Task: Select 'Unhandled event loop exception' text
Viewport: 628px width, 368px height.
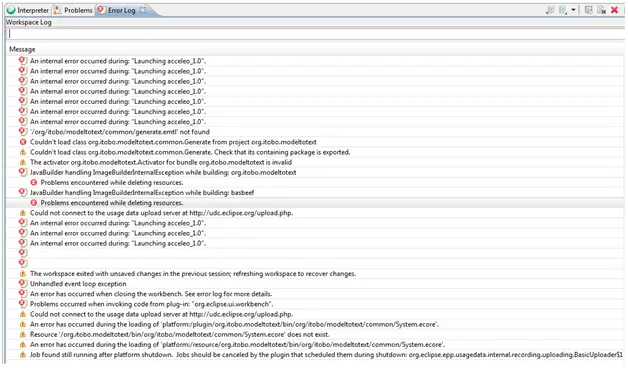Action: point(78,284)
